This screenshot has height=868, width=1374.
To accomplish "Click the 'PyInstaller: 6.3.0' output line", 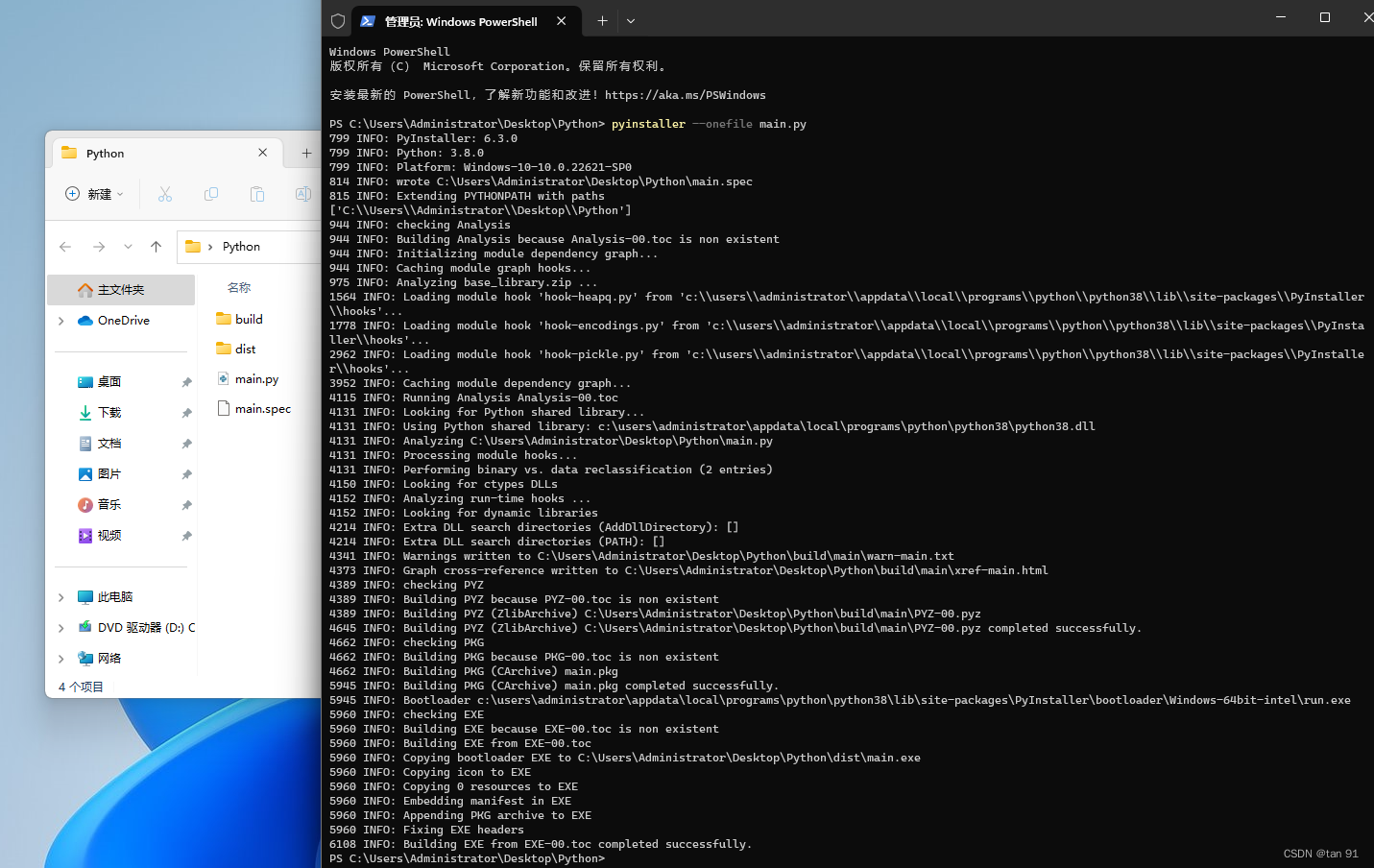I will [x=423, y=138].
